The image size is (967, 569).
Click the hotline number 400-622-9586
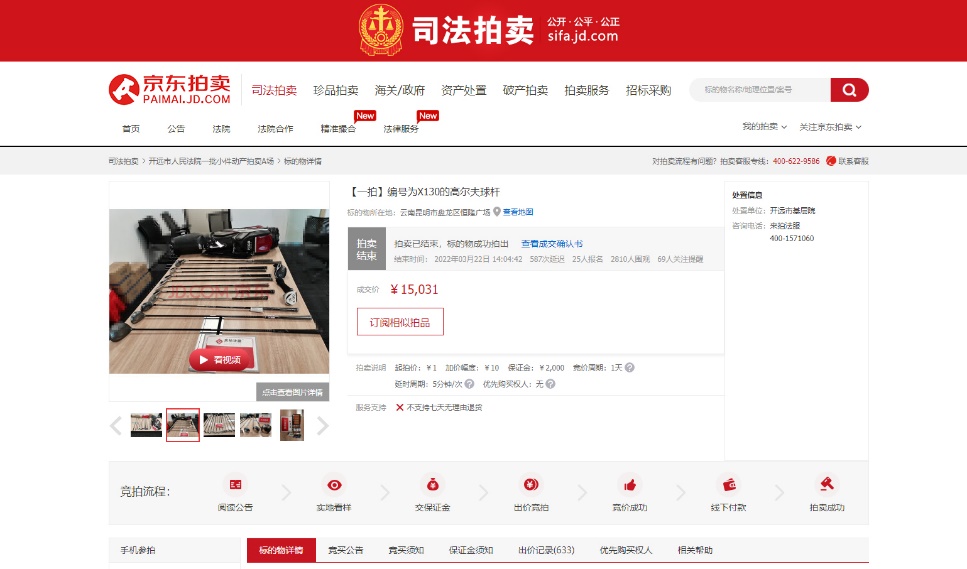[x=796, y=161]
